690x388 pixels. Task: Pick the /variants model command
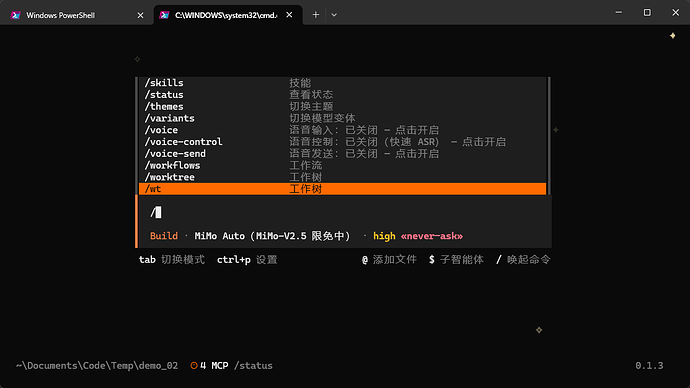click(342, 118)
